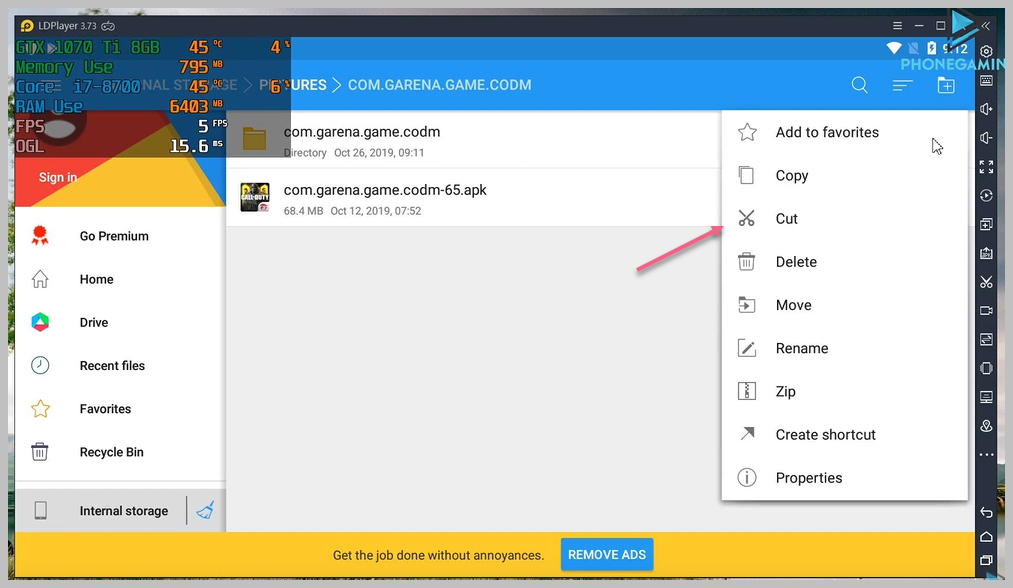
Task: Open search in the file manager header
Action: [859, 85]
